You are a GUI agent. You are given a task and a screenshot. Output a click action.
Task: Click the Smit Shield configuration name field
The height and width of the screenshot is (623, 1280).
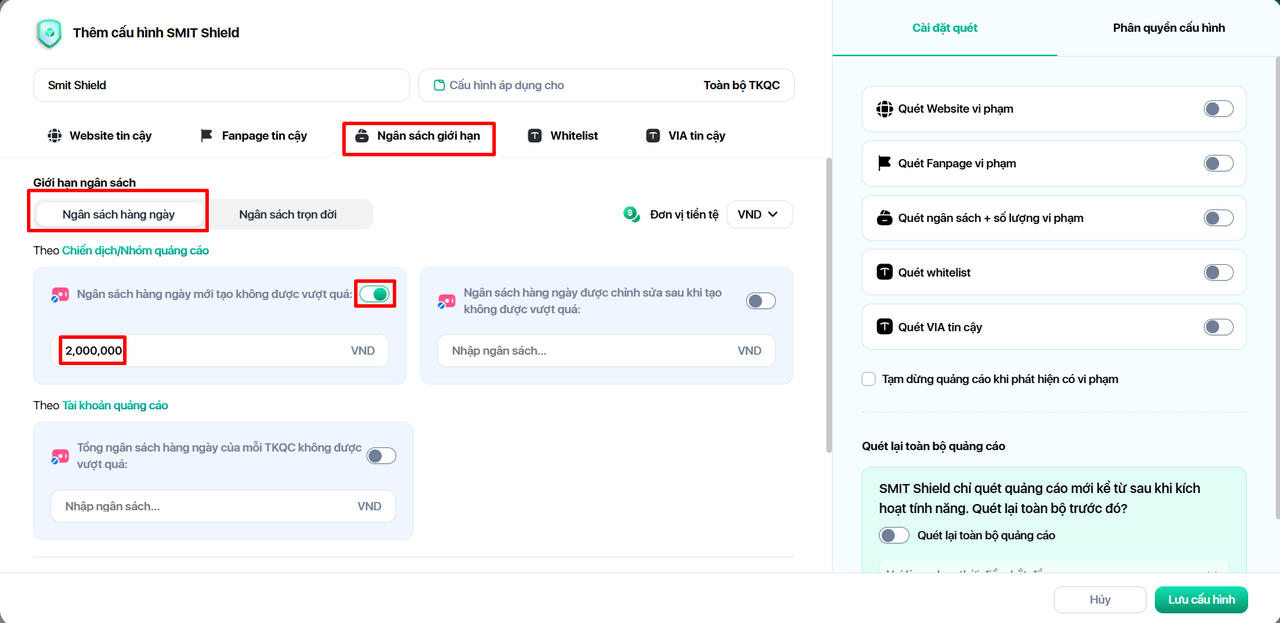[221, 86]
